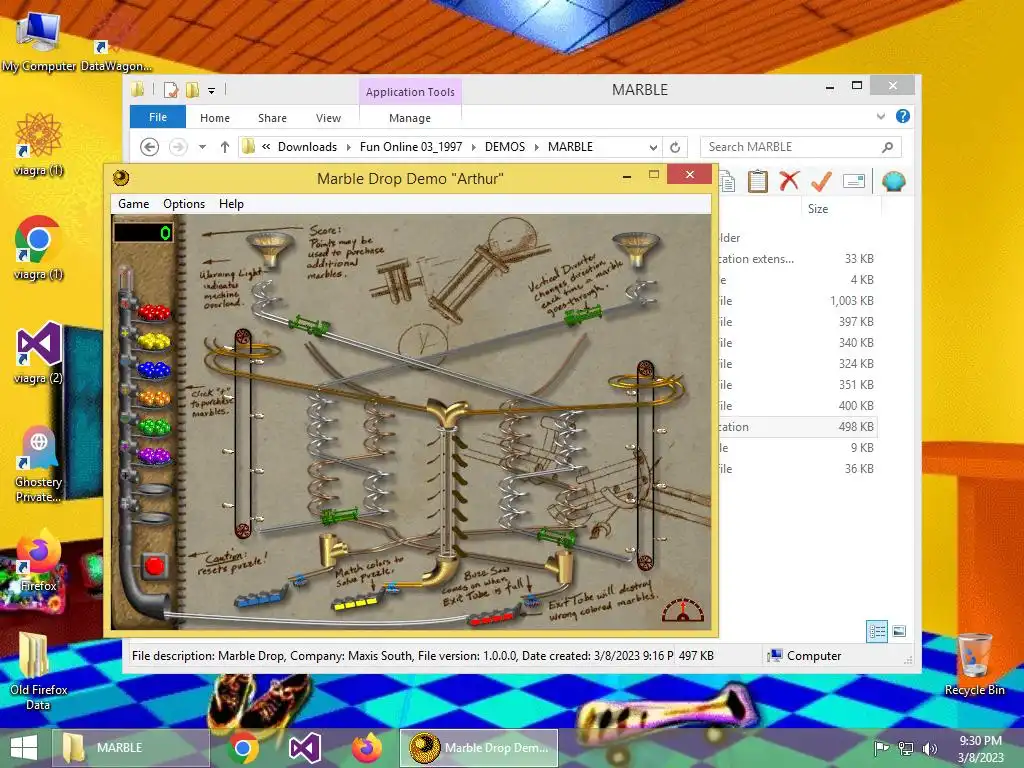
Task: Open Quick Access Toolbar customize dropdown
Action: pos(212,91)
